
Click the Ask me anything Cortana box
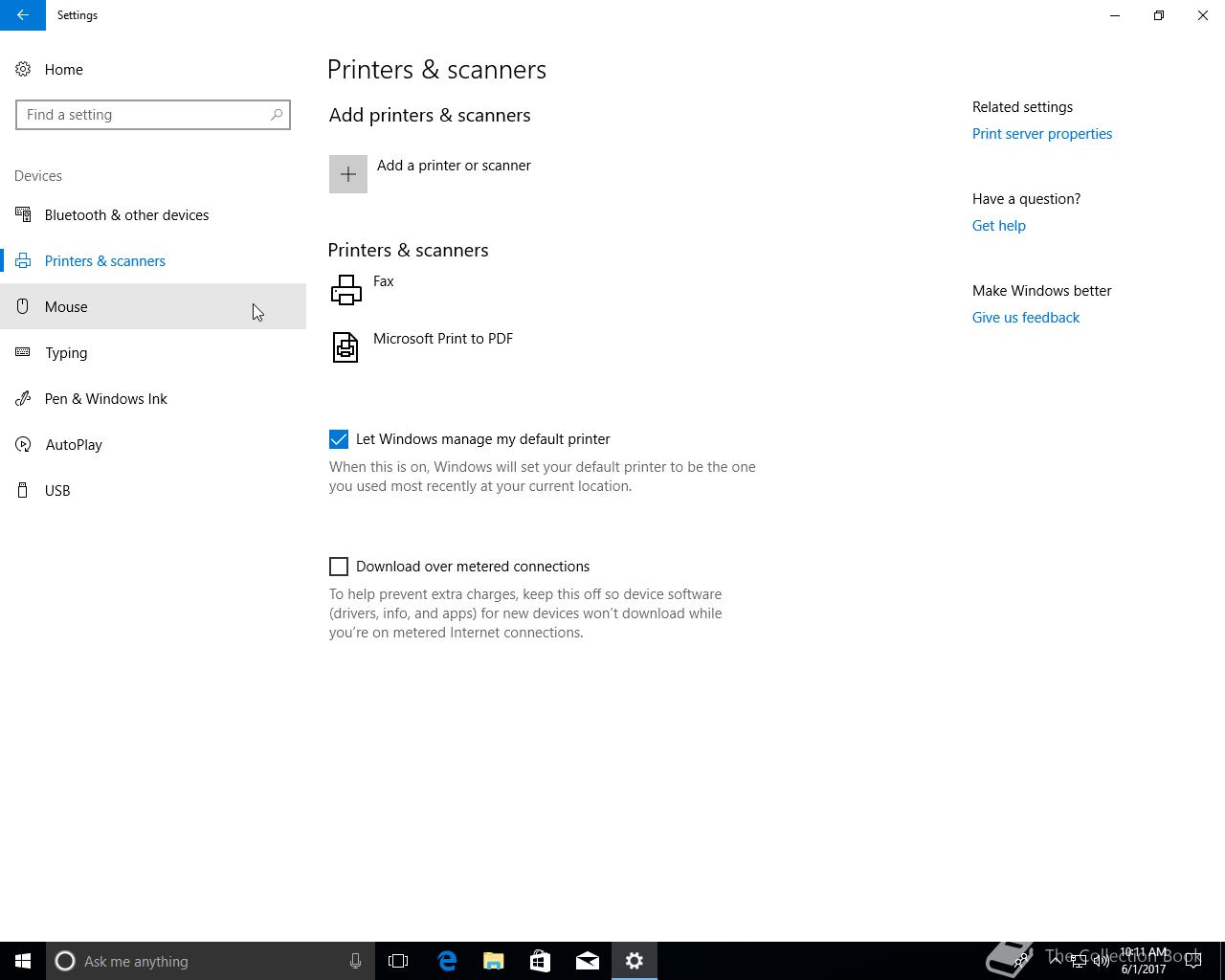209,961
